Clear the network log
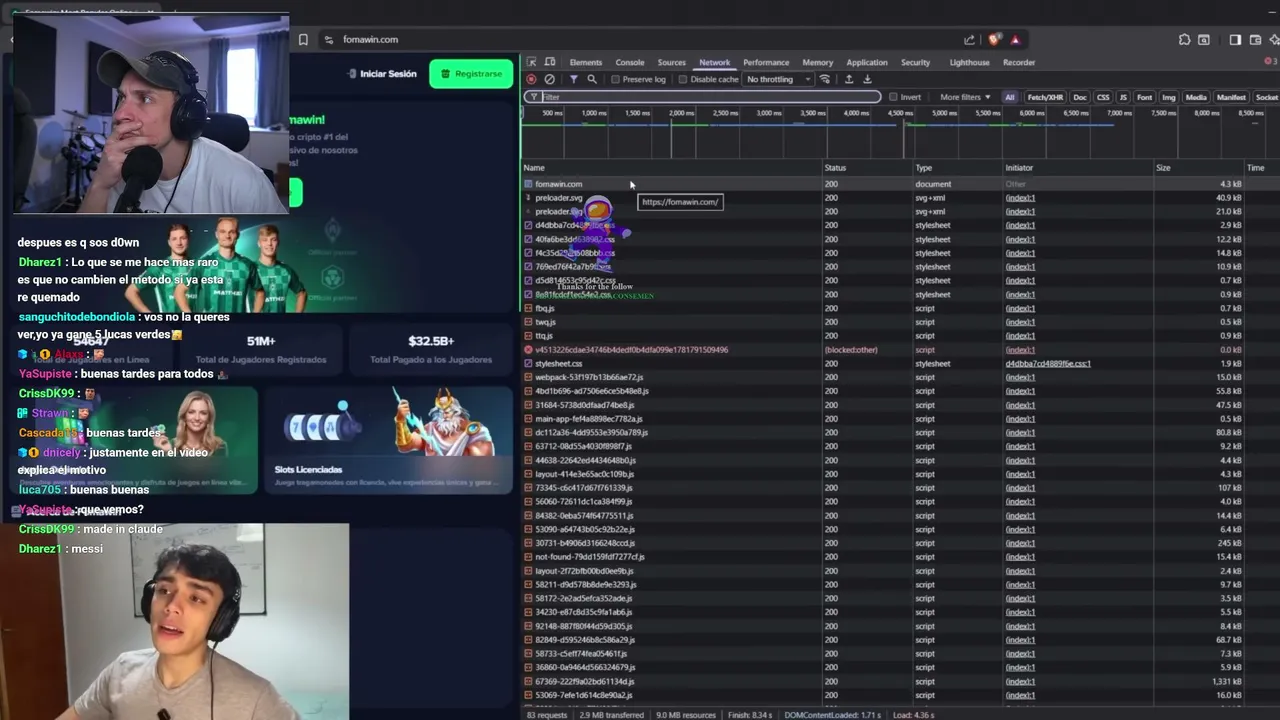 pyautogui.click(x=549, y=79)
